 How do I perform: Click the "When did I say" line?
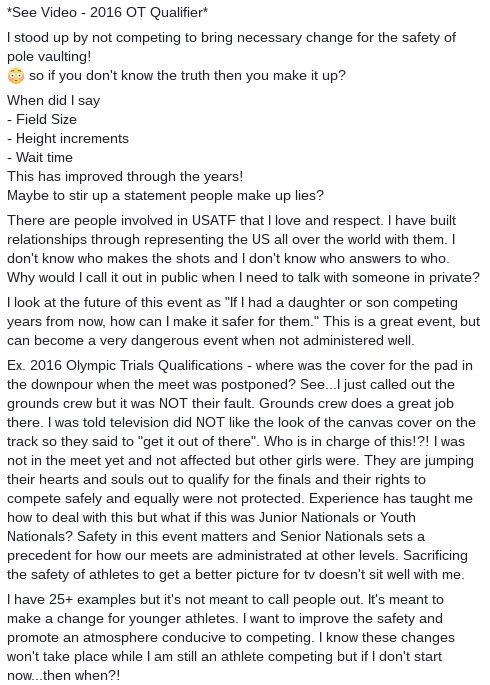click(53, 100)
